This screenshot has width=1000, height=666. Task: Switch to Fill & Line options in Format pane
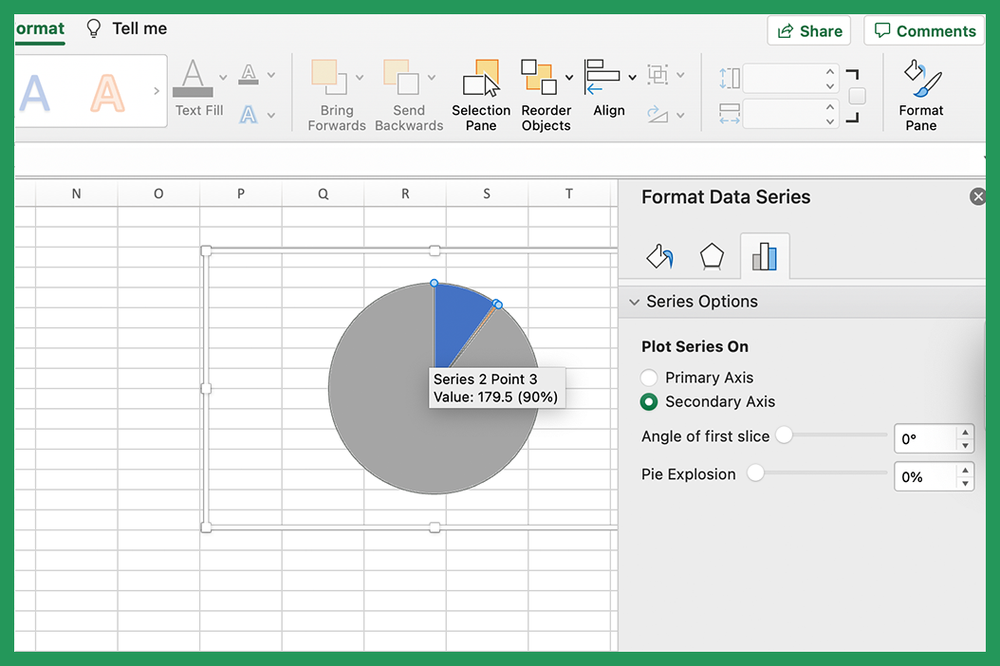click(659, 255)
